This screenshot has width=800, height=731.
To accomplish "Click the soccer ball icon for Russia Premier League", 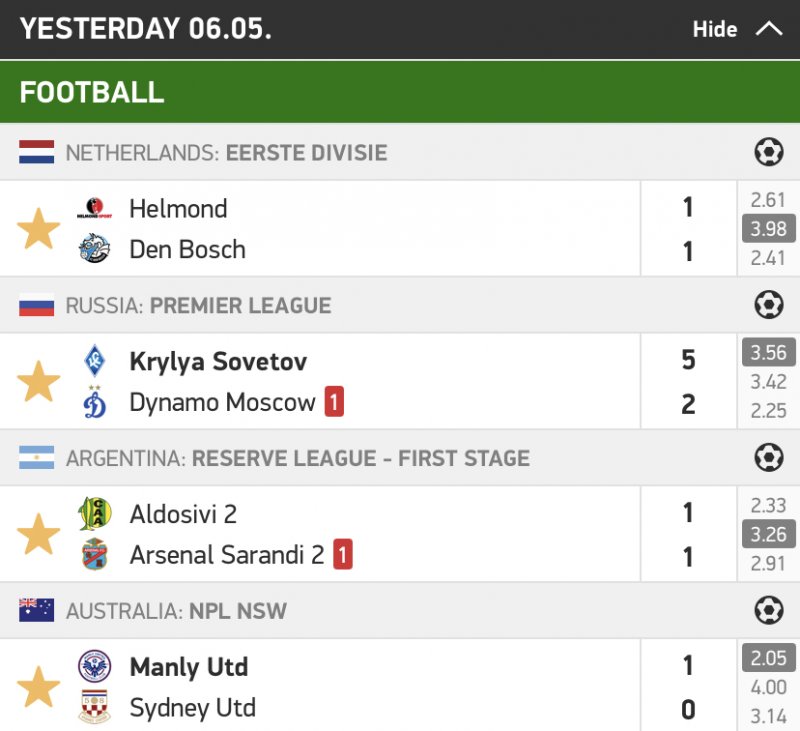I will 768,305.
